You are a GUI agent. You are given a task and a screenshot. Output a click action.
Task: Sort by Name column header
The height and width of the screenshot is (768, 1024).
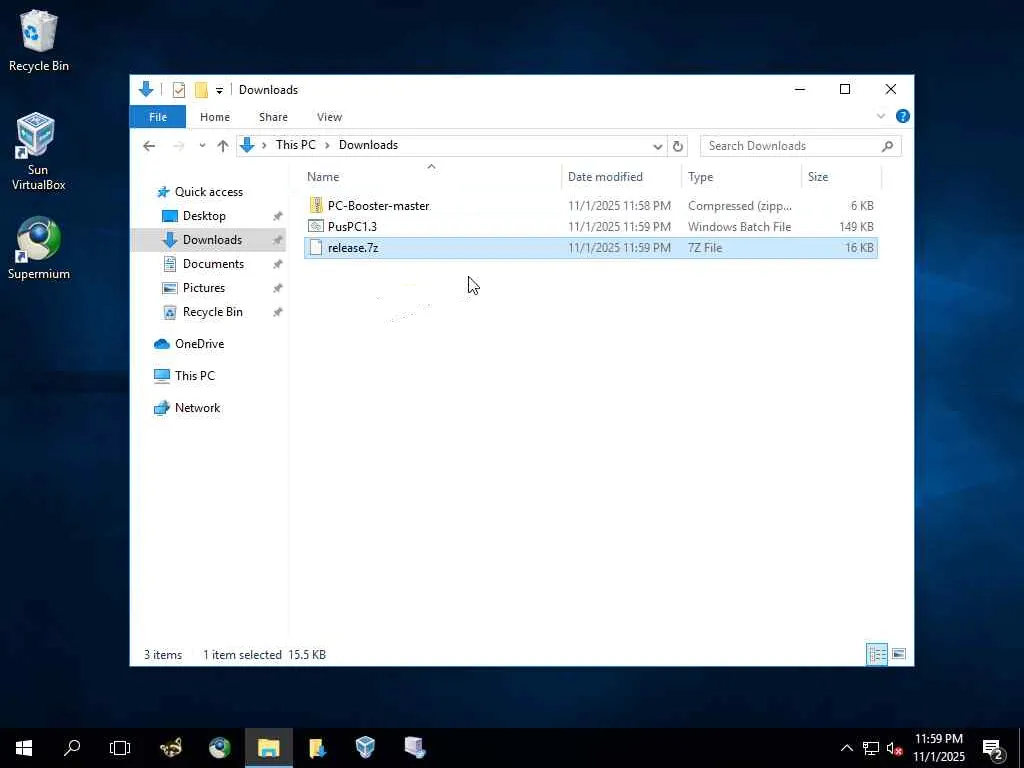pos(323,177)
